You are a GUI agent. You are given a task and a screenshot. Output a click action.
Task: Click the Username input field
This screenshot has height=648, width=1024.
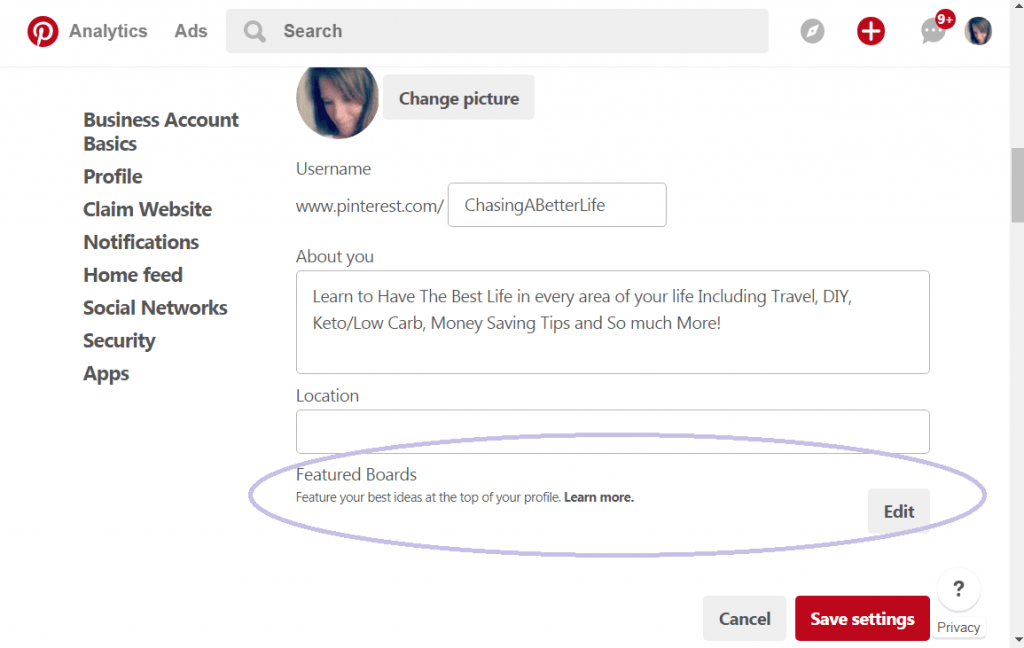(x=556, y=205)
